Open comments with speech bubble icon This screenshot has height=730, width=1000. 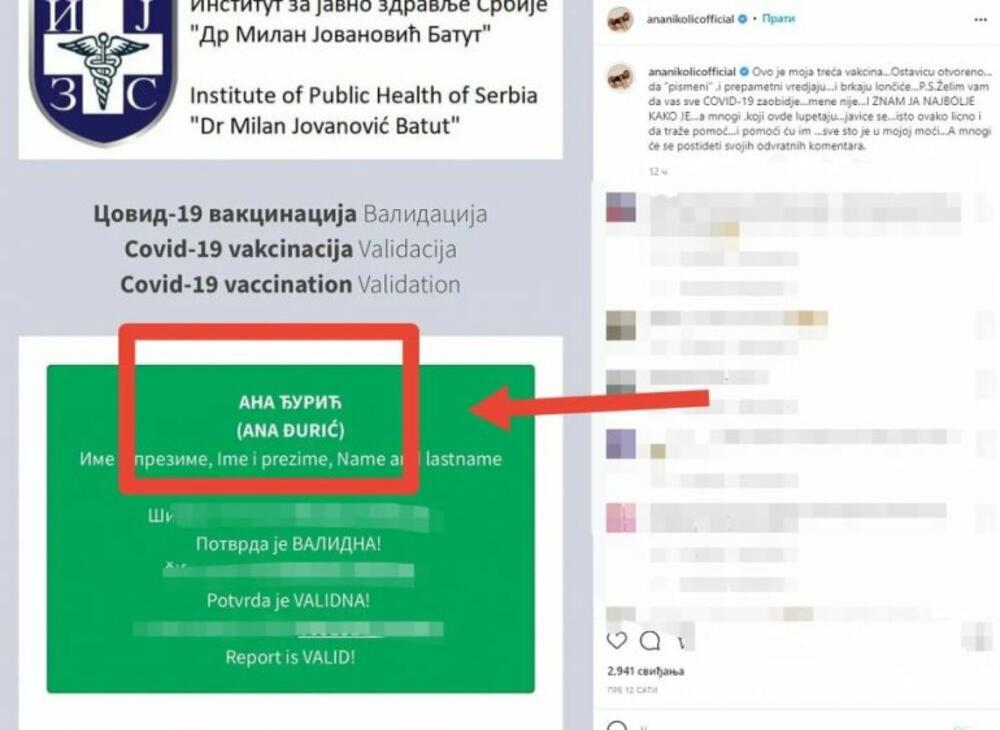tap(650, 640)
